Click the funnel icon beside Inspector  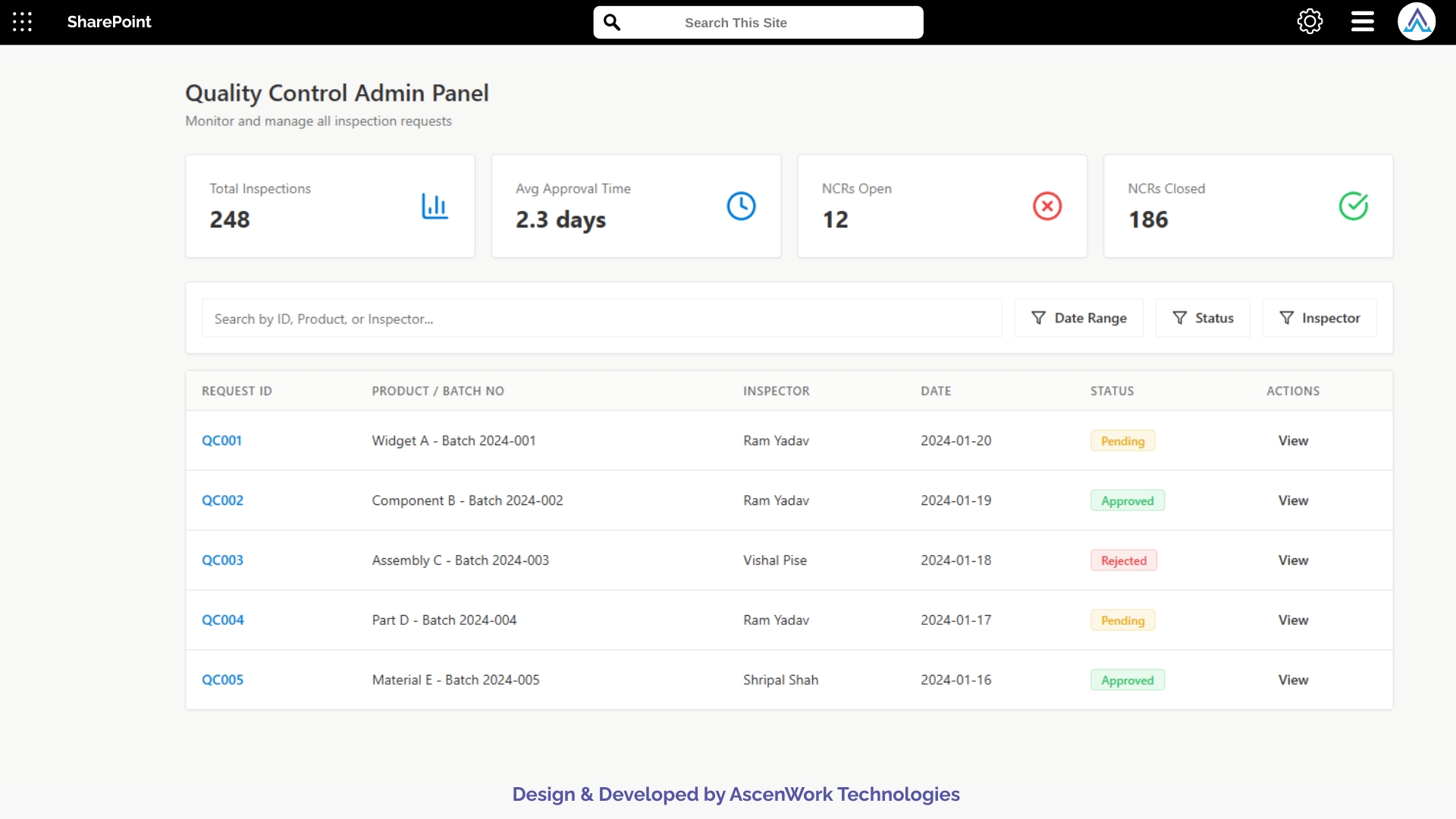click(1286, 318)
